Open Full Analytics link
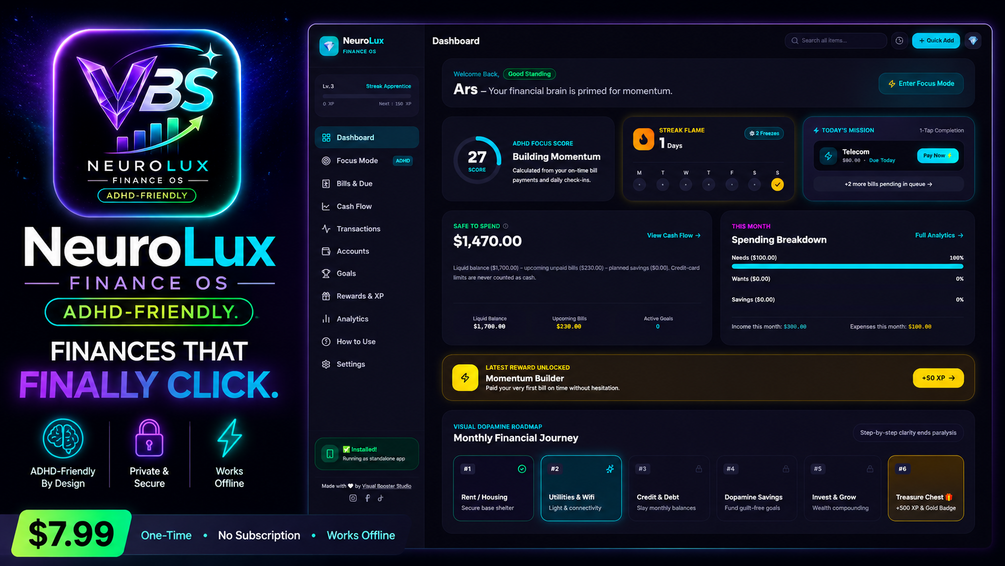The width and height of the screenshot is (1005, 566). (939, 235)
